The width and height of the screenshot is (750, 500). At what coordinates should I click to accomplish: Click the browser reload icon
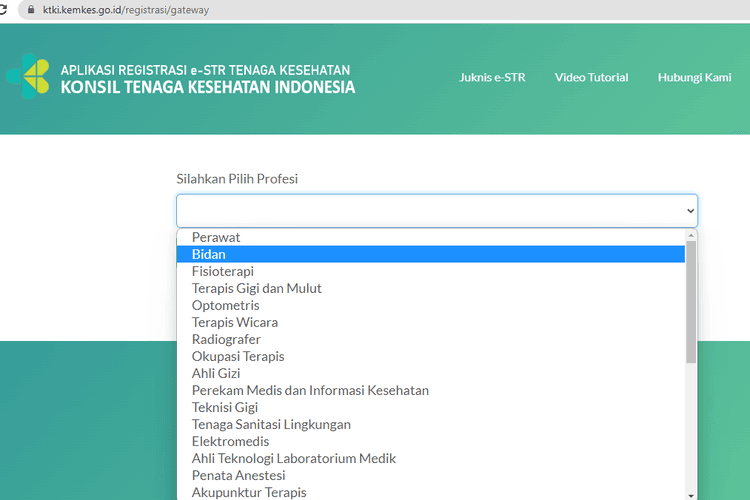coord(3,10)
